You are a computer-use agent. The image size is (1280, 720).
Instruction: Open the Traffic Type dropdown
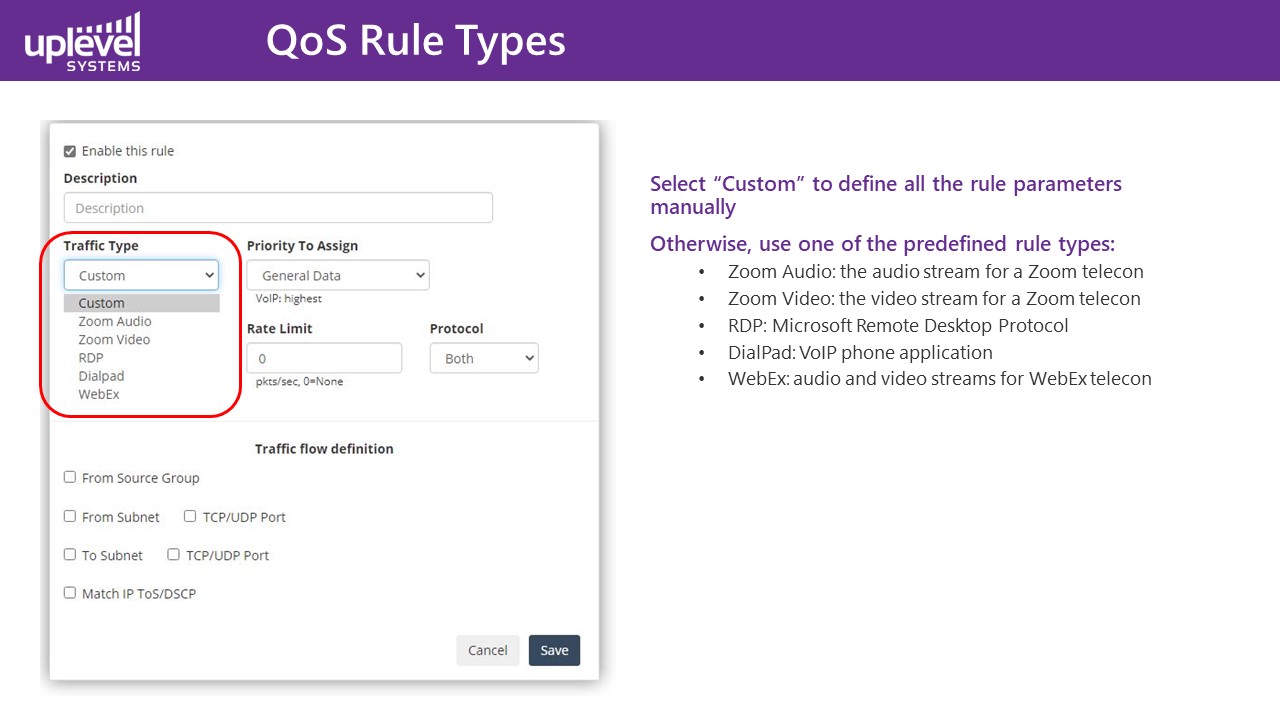(x=141, y=275)
